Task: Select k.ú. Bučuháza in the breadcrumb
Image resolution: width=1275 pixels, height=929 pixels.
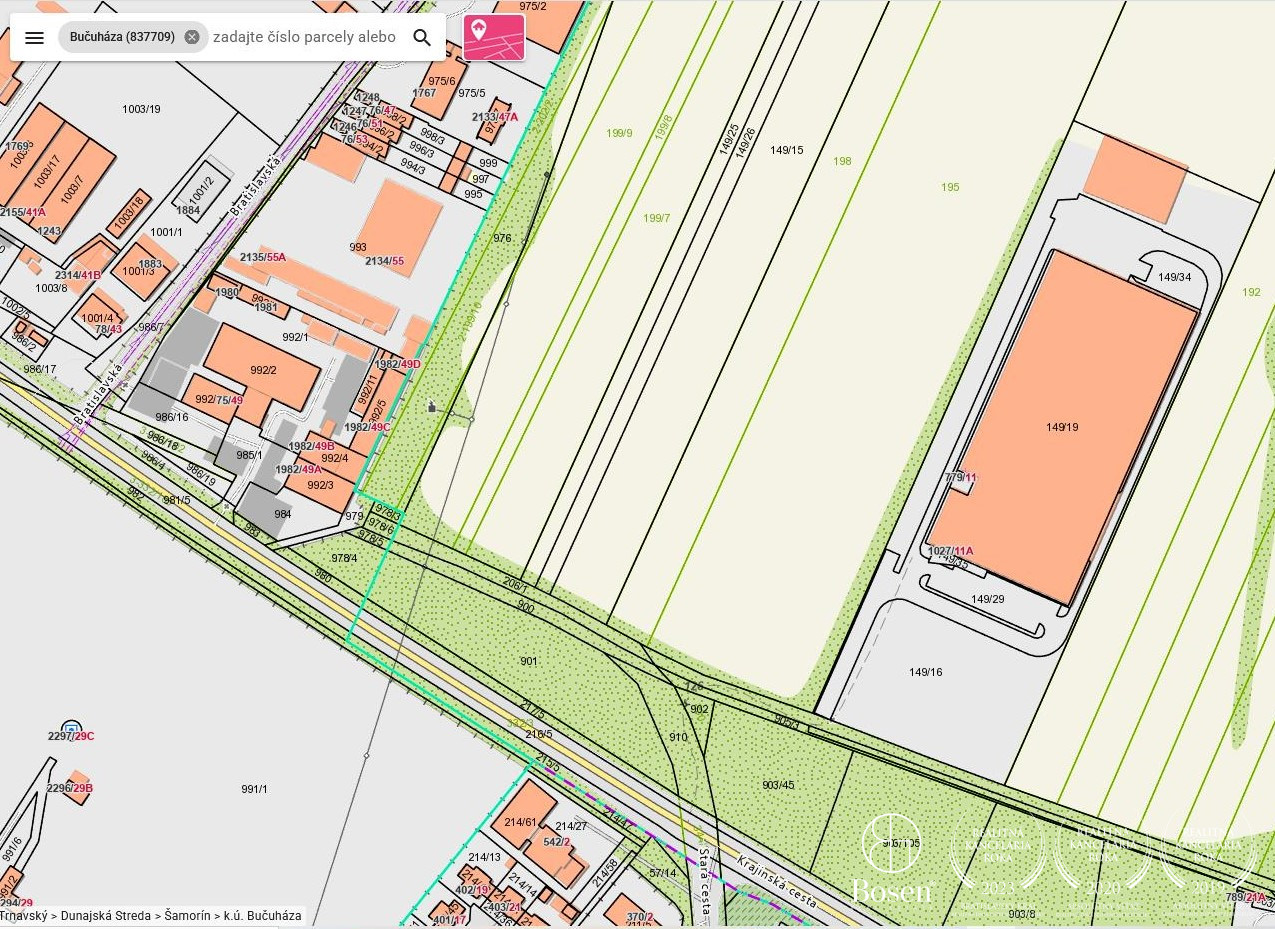Action: 262,916
